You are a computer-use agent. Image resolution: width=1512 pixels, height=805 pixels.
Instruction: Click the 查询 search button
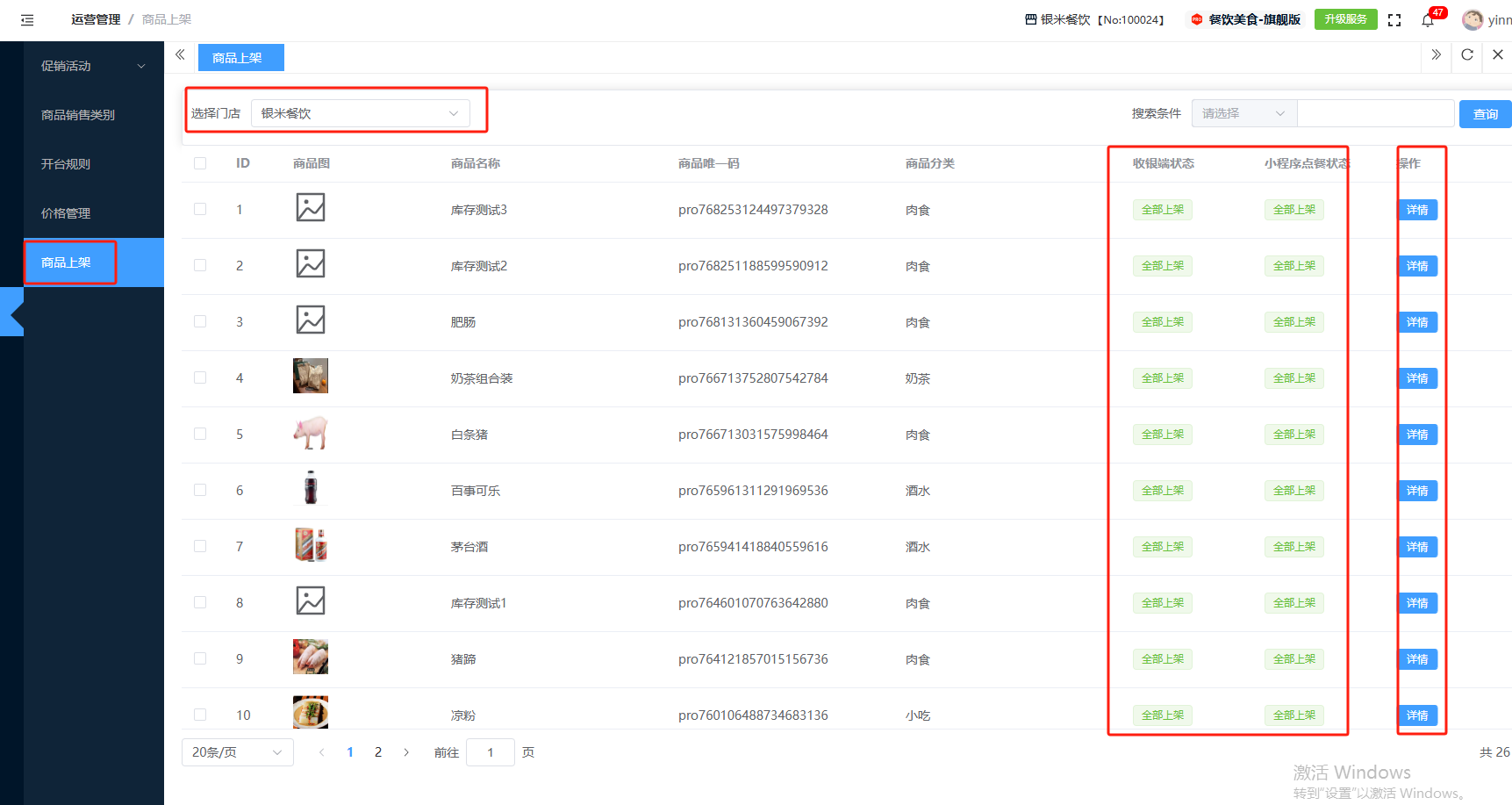pyautogui.click(x=1485, y=114)
